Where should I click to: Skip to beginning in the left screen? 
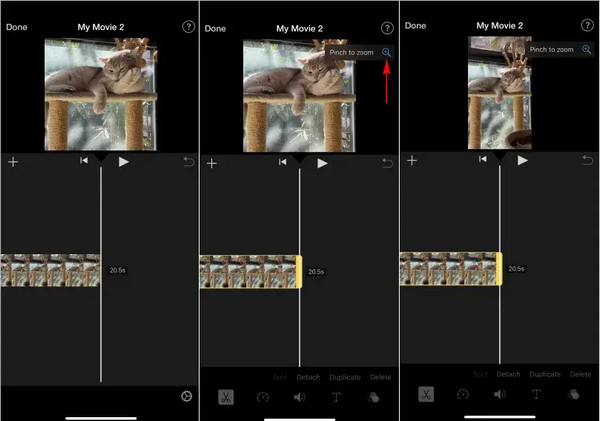(x=84, y=160)
